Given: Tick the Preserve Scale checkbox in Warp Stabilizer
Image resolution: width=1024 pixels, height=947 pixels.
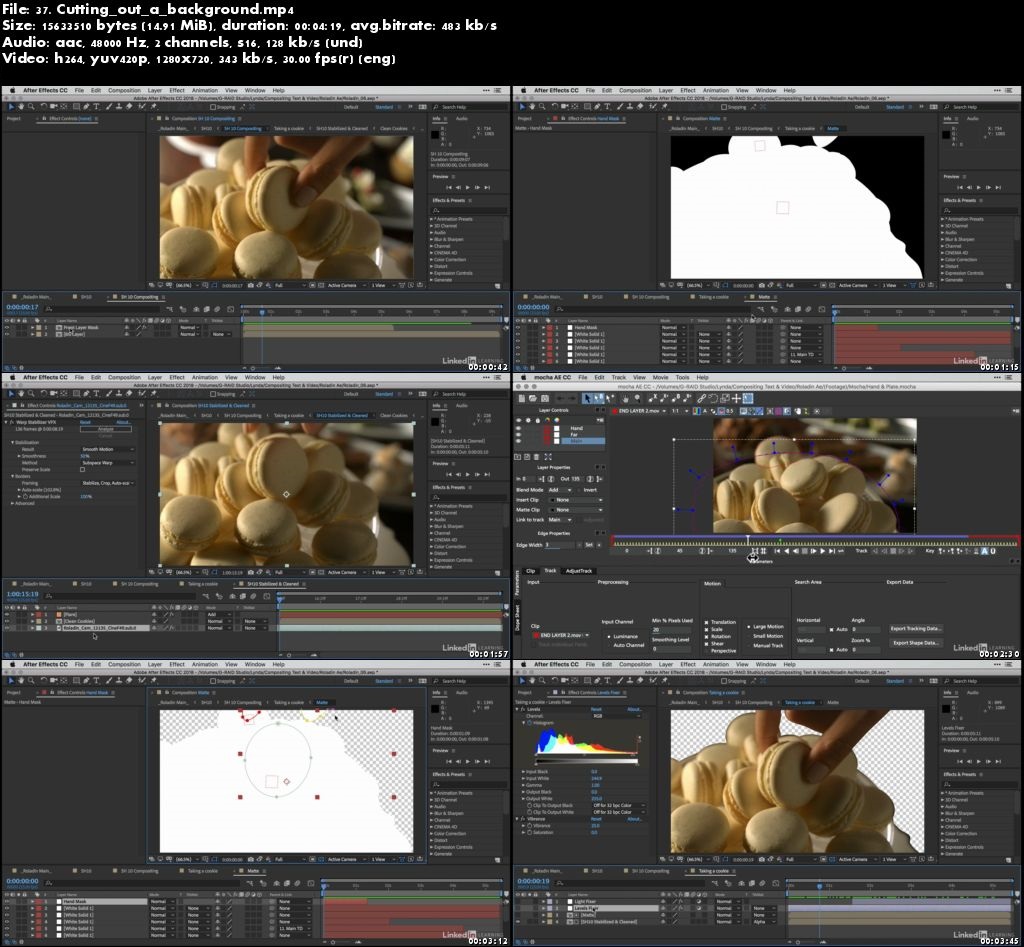Looking at the screenshot, I should (x=83, y=469).
